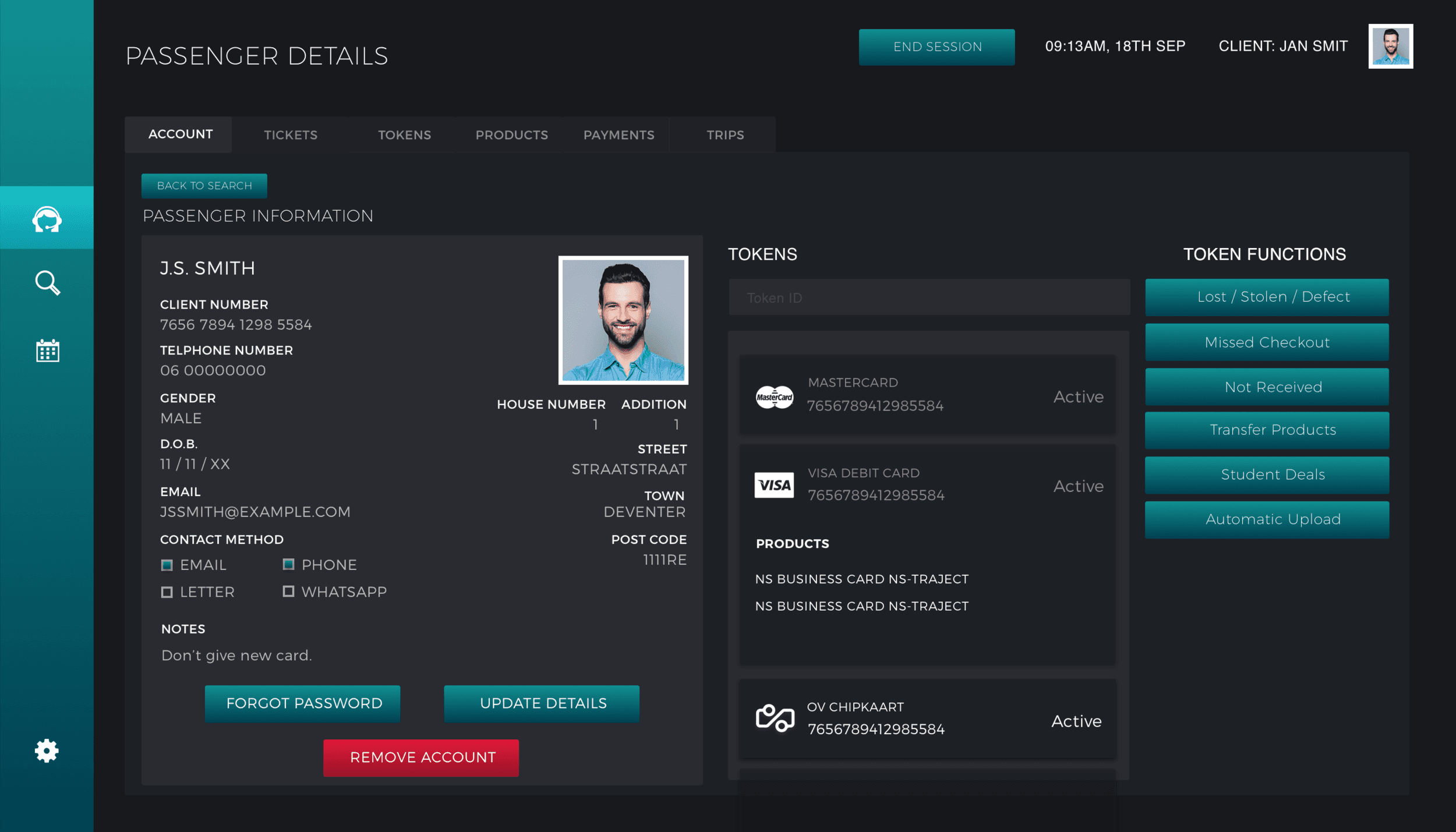
Task: Uncheck the Phone contact method checkbox
Action: click(288, 564)
